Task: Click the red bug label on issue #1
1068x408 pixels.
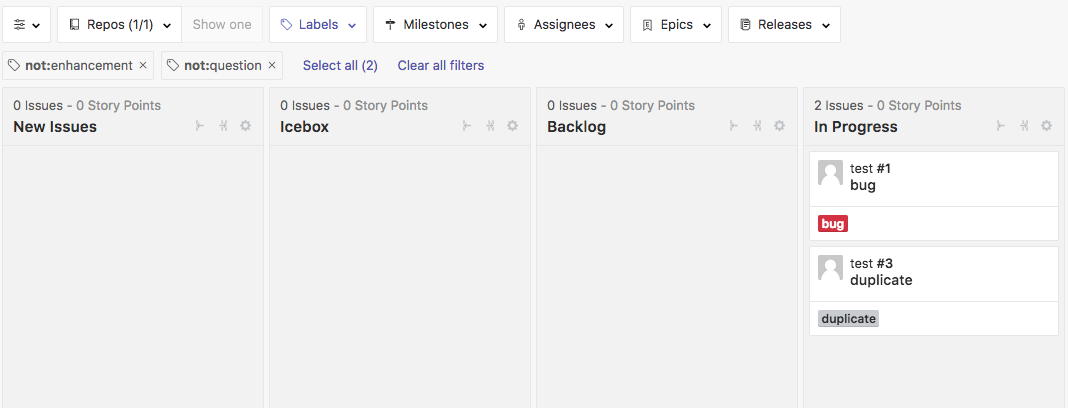Action: click(x=833, y=224)
